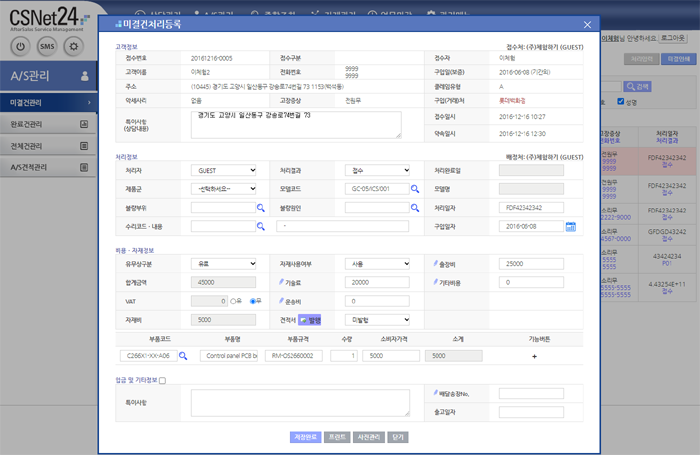Click the 기술료 20000 input field
700x455 pixels.
(x=377, y=282)
